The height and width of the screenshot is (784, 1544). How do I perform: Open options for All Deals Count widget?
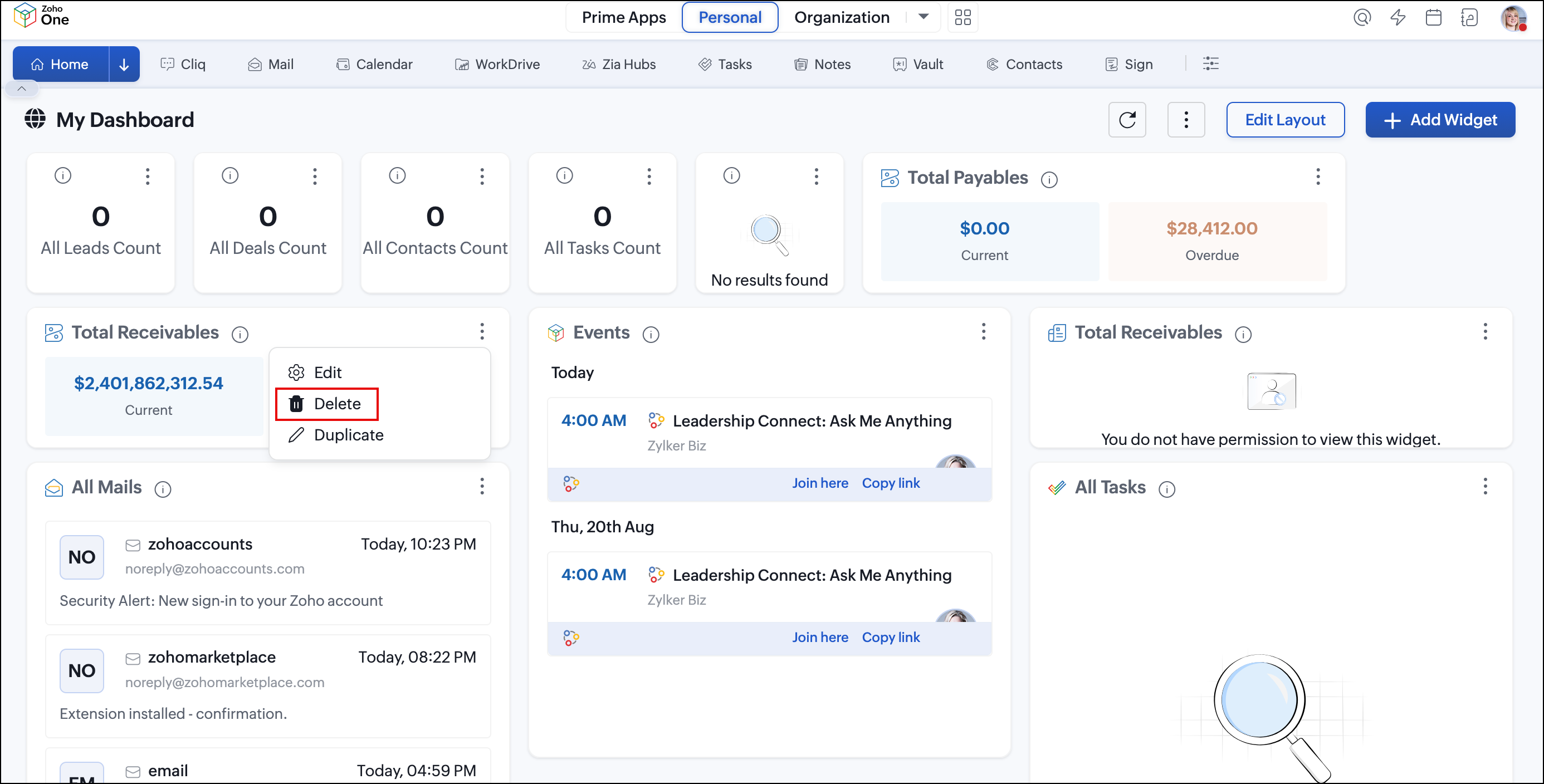[315, 176]
